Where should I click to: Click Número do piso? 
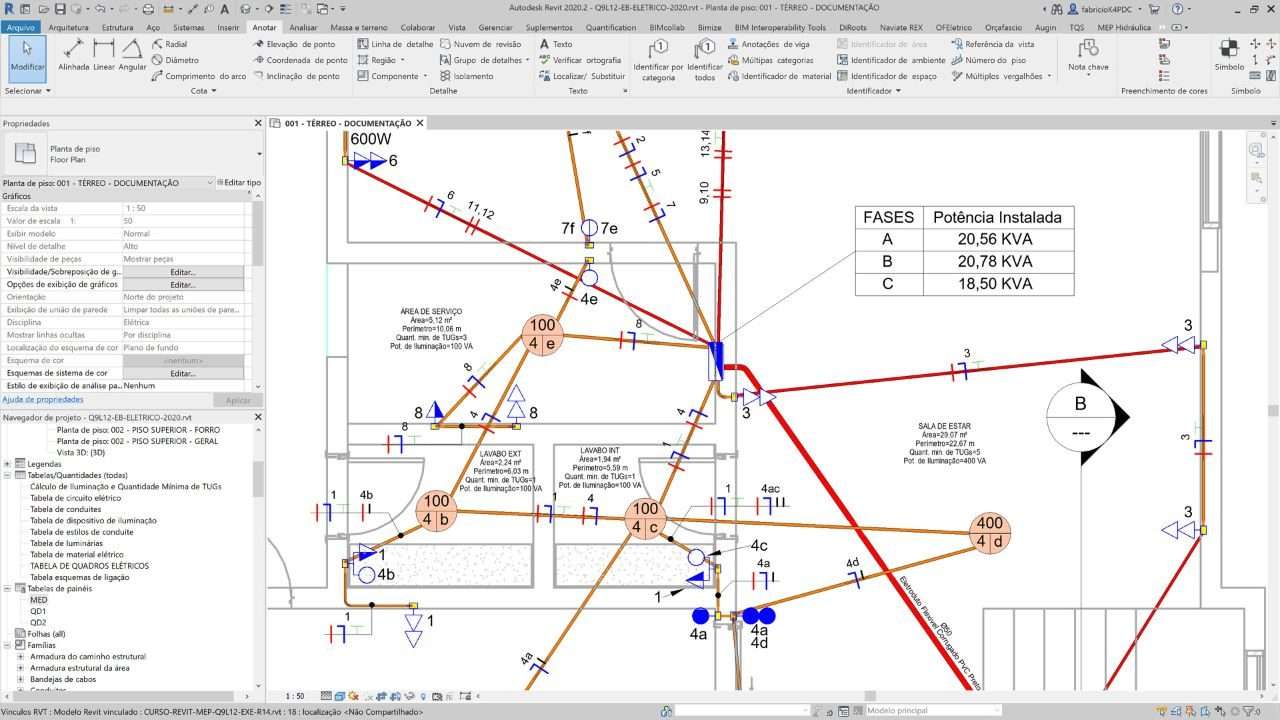(x=988, y=60)
